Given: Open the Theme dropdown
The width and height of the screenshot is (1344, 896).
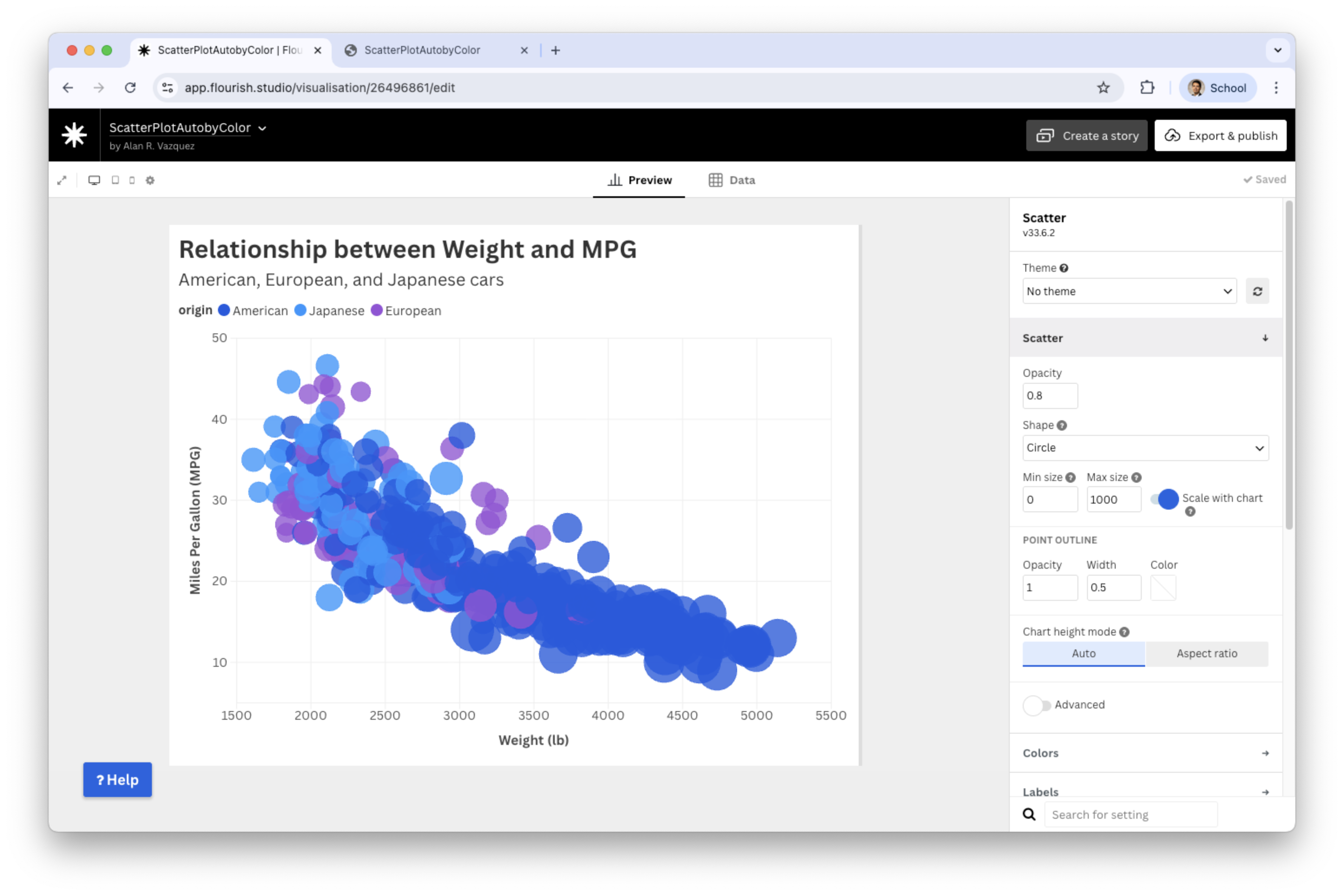Looking at the screenshot, I should click(x=1129, y=291).
